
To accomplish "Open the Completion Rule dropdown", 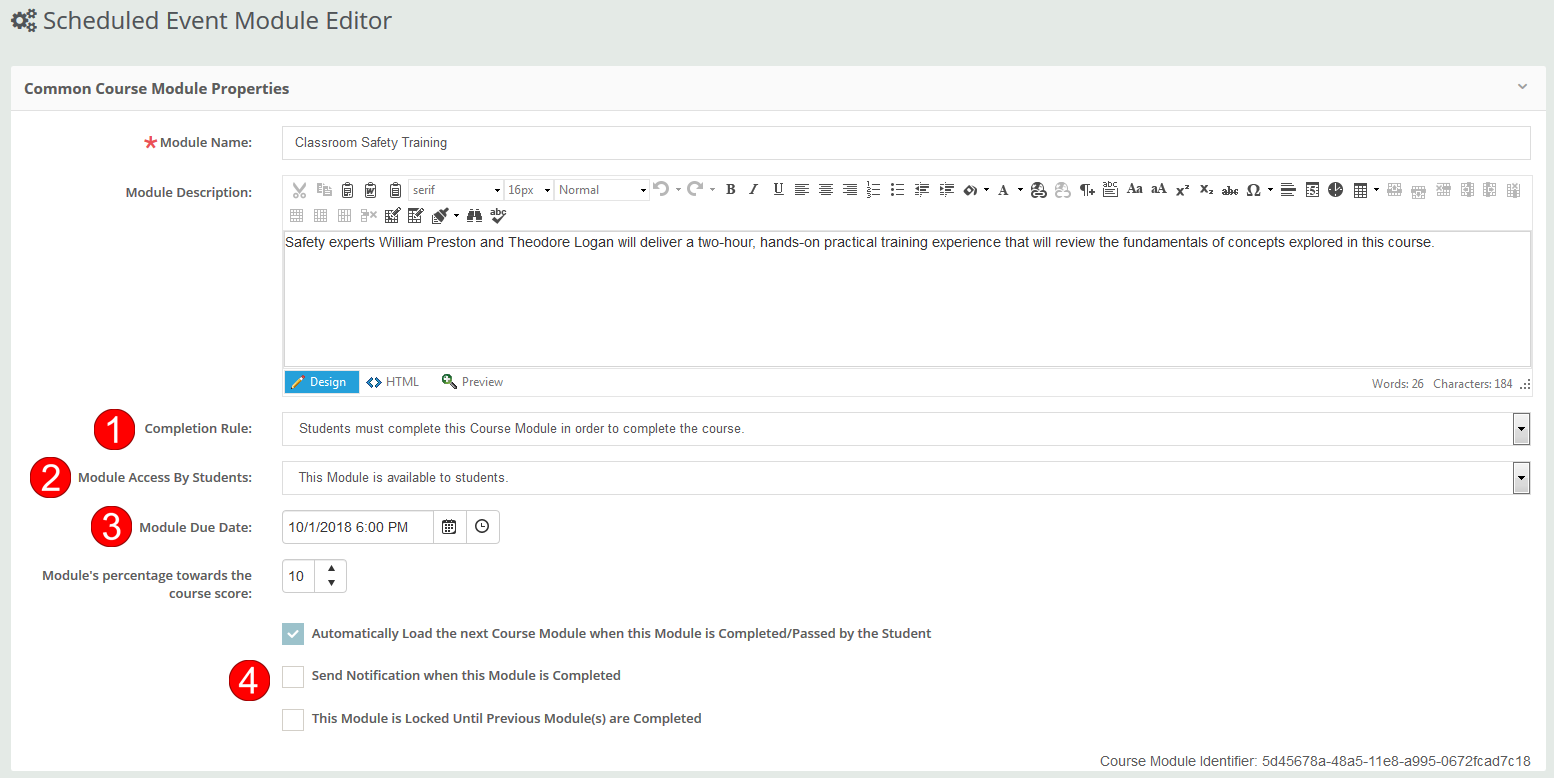I will pyautogui.click(x=1521, y=428).
